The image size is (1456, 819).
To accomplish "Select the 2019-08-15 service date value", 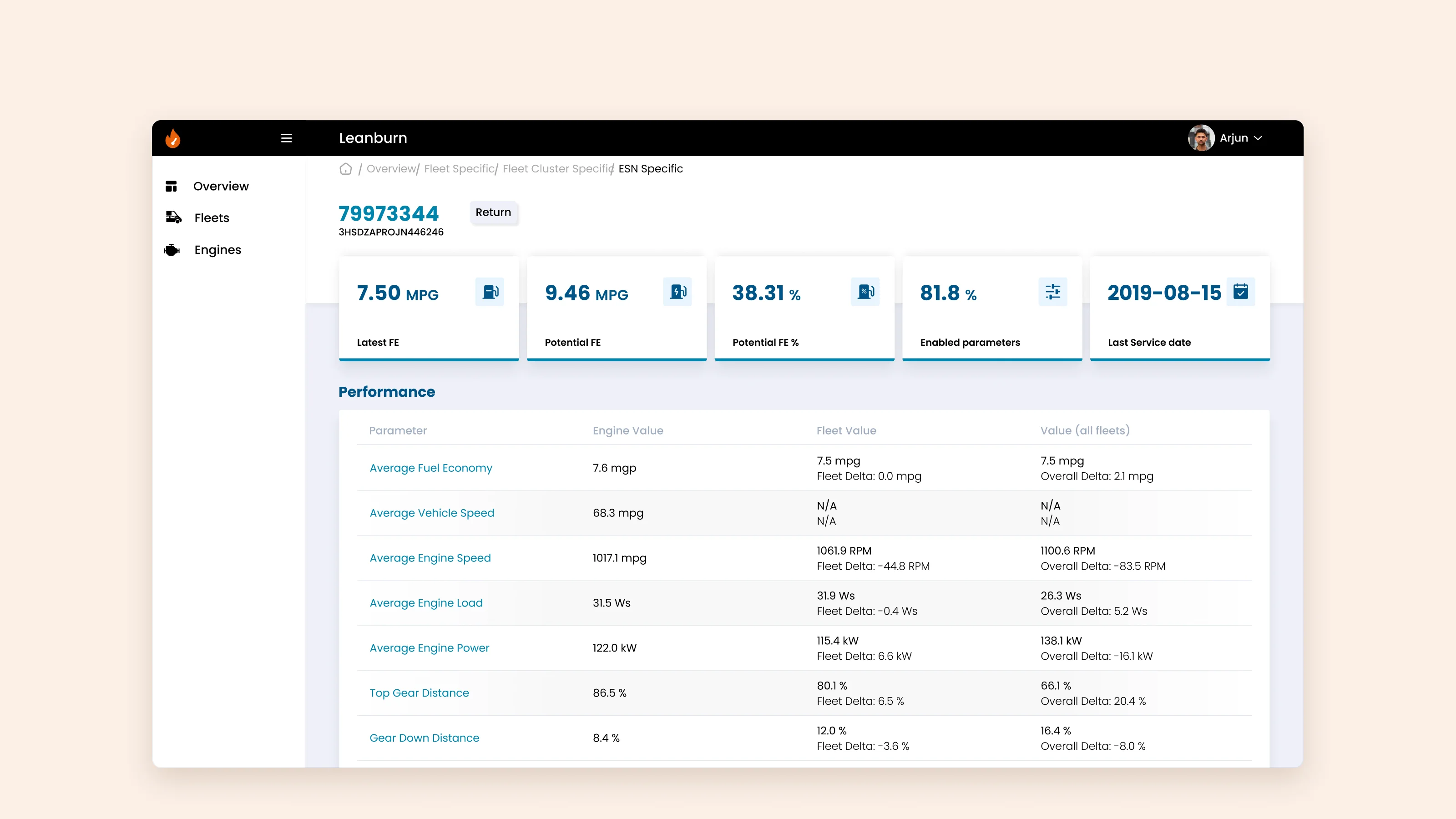I will click(x=1164, y=293).
